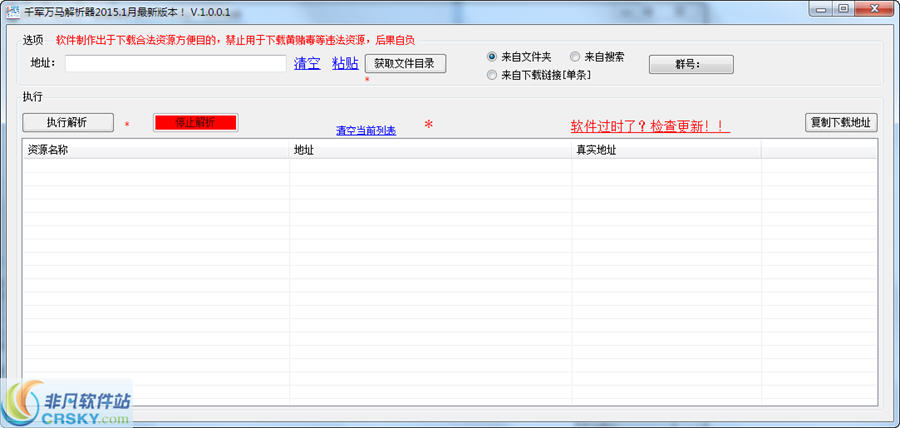Start parsing with 执行解析 button
The height and width of the screenshot is (428, 900).
68,122
